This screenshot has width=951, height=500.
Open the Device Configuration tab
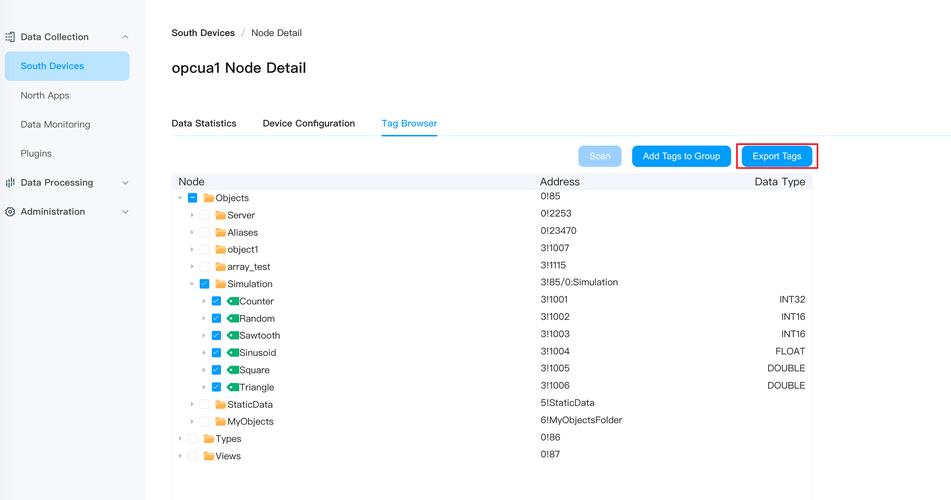(308, 124)
